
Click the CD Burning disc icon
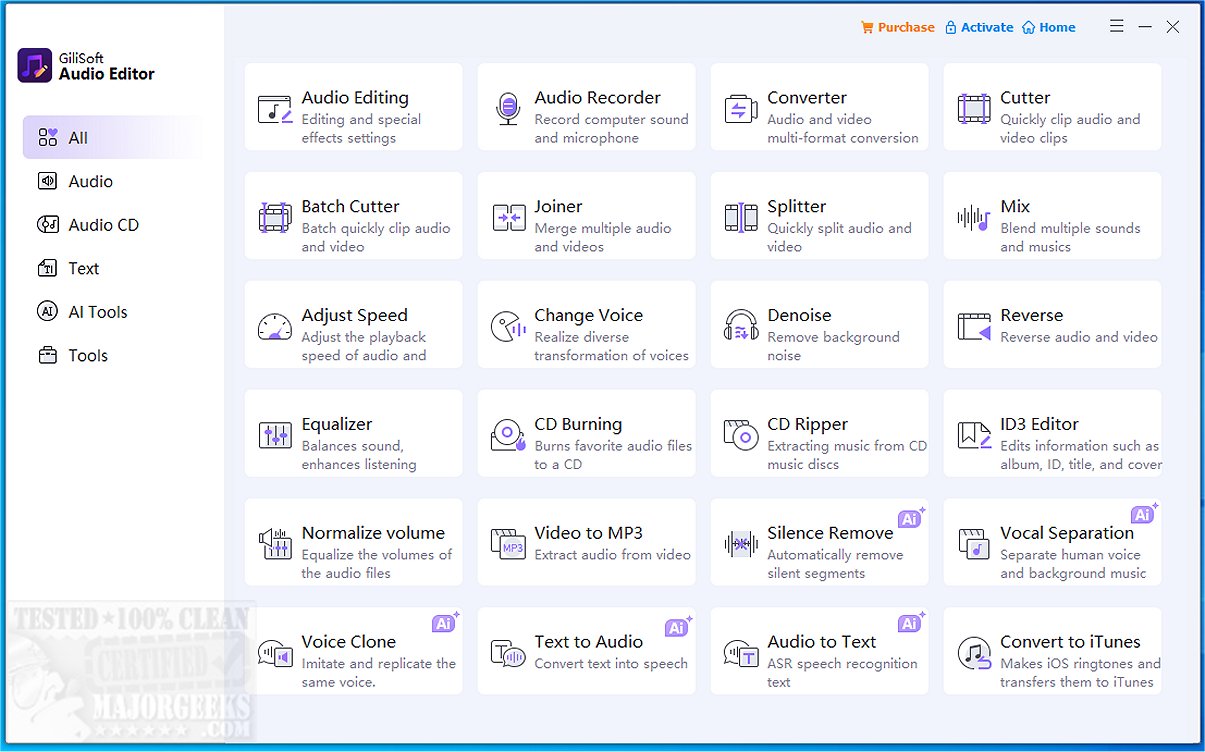[x=508, y=435]
